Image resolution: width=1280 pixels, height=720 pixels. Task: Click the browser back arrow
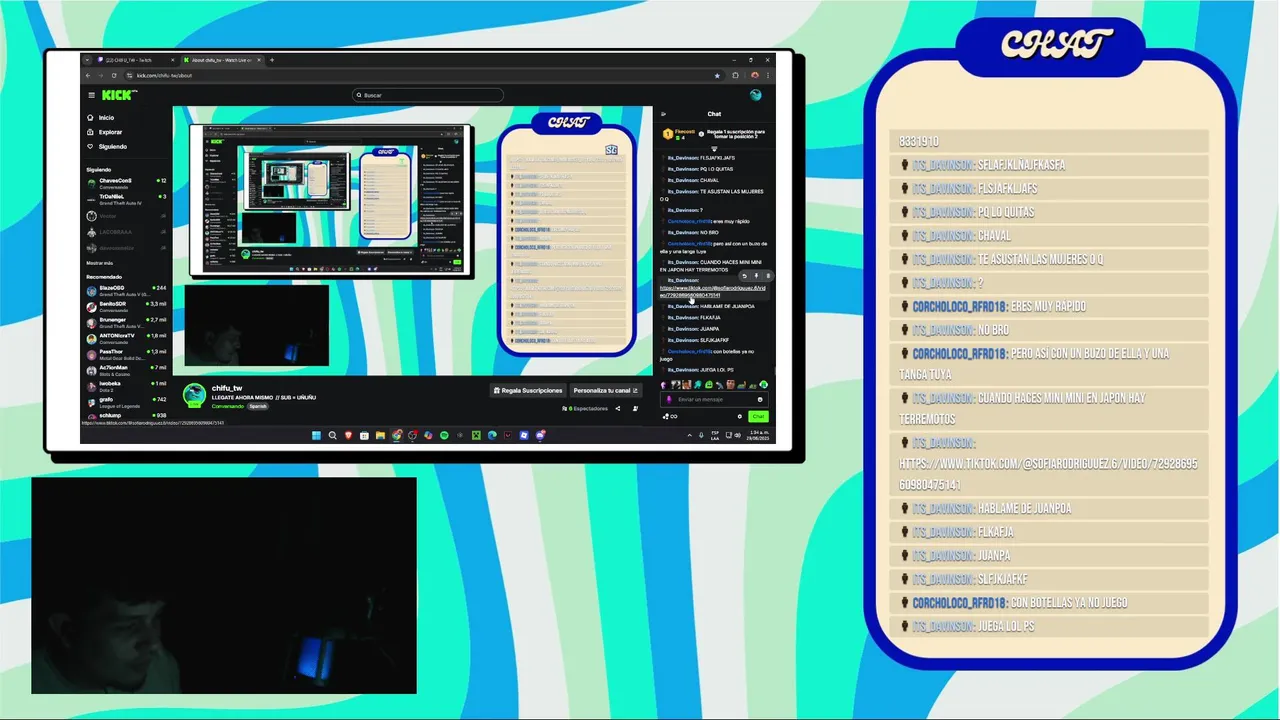(x=87, y=75)
